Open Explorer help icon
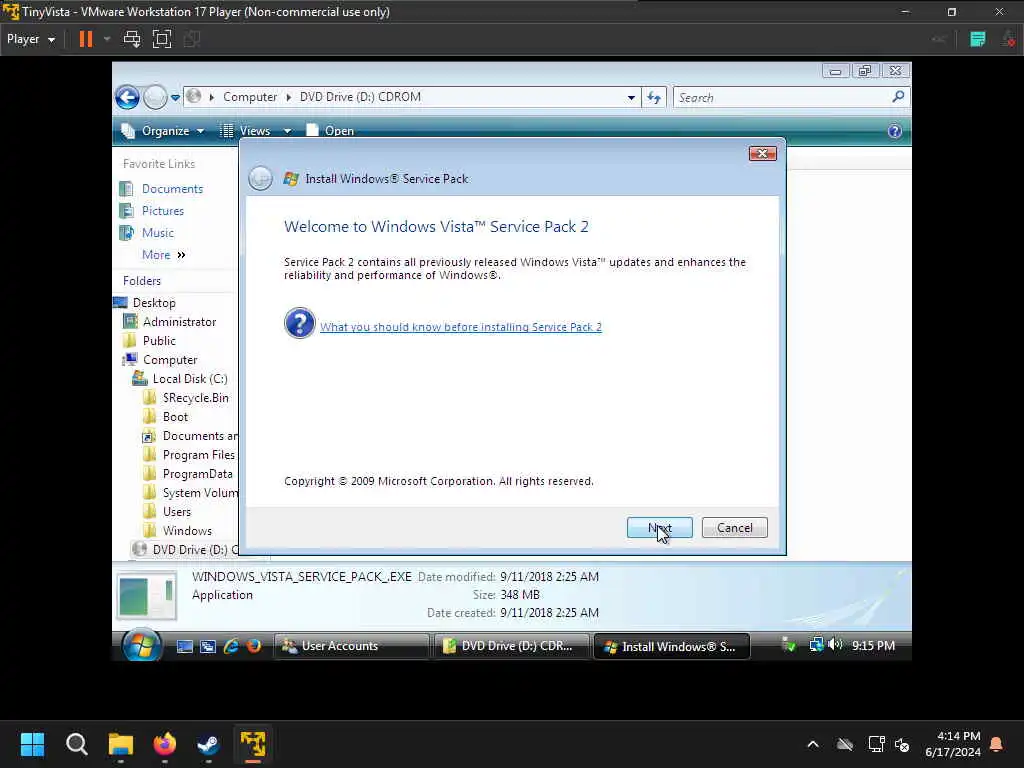Image resolution: width=1024 pixels, height=768 pixels. pyautogui.click(x=895, y=131)
